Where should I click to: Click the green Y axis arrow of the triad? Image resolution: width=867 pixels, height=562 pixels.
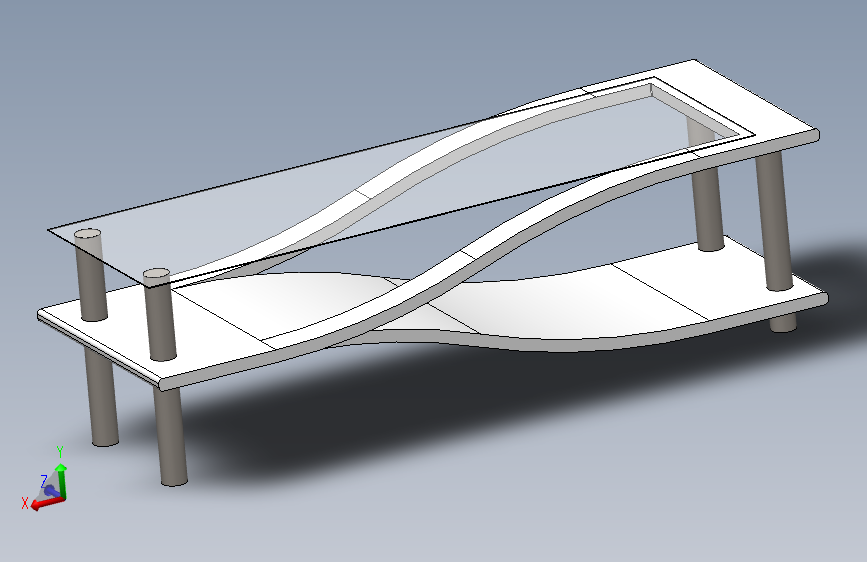[62, 482]
